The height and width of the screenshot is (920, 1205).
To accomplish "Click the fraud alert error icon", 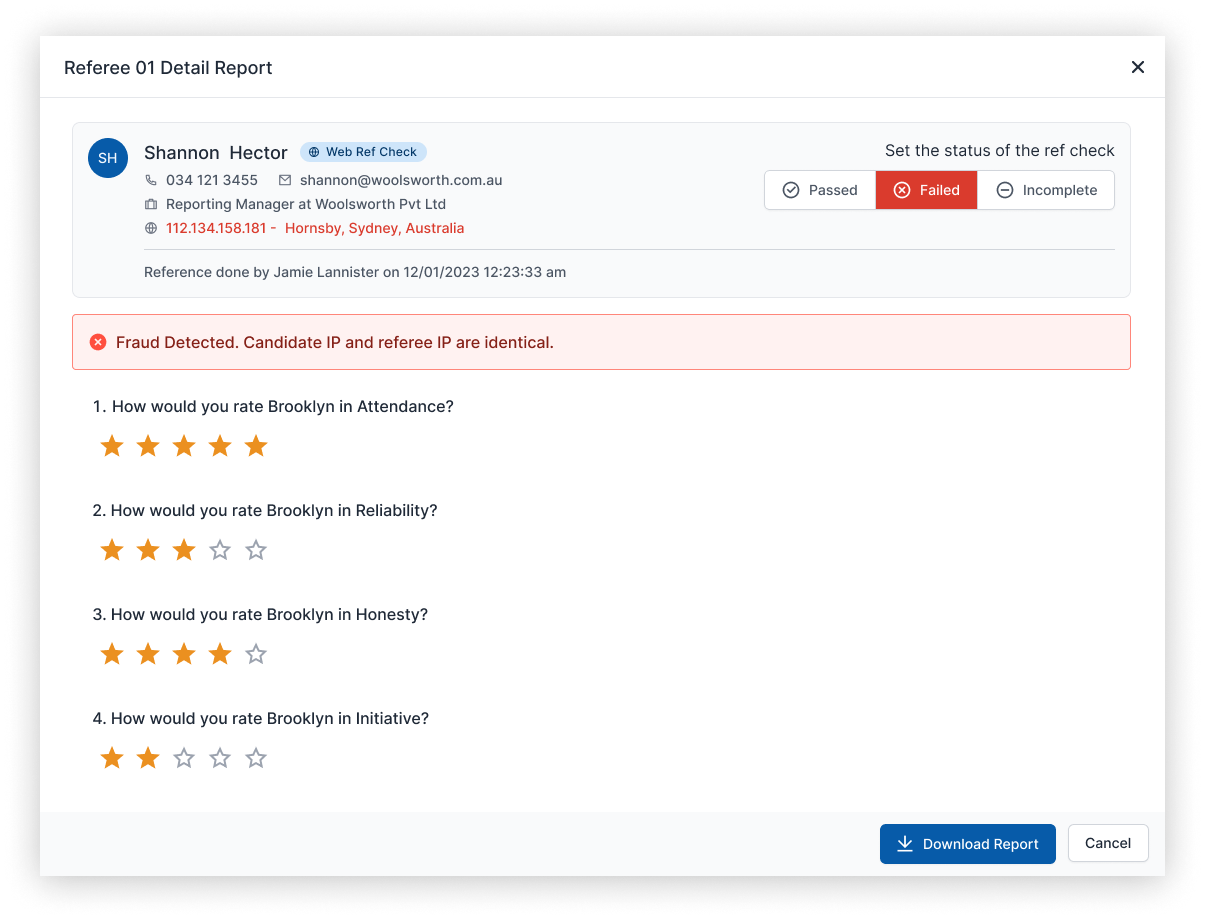I will pos(98,341).
